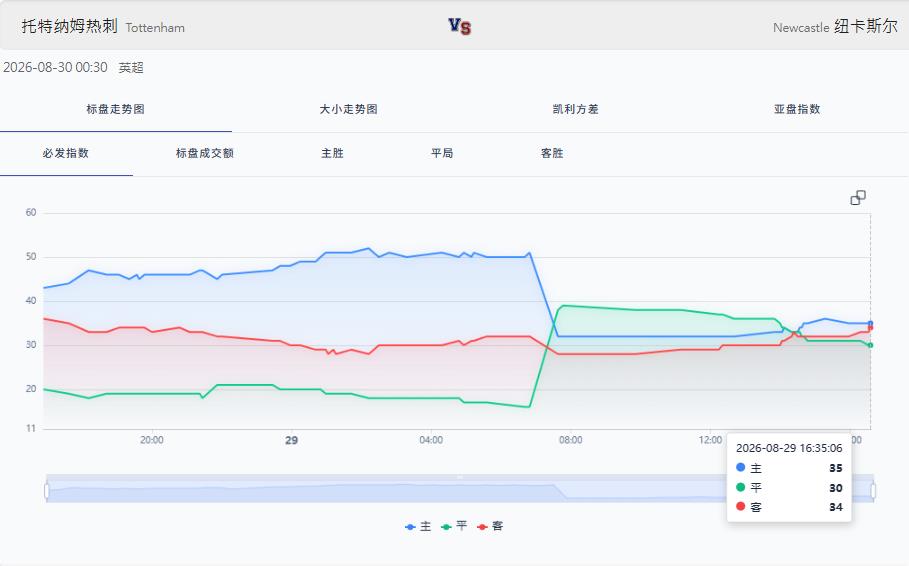Viewport: 909px width, 566px height.
Task: Click tooltip timestamp 2026-08-29 16:35:06
Action: (x=789, y=448)
